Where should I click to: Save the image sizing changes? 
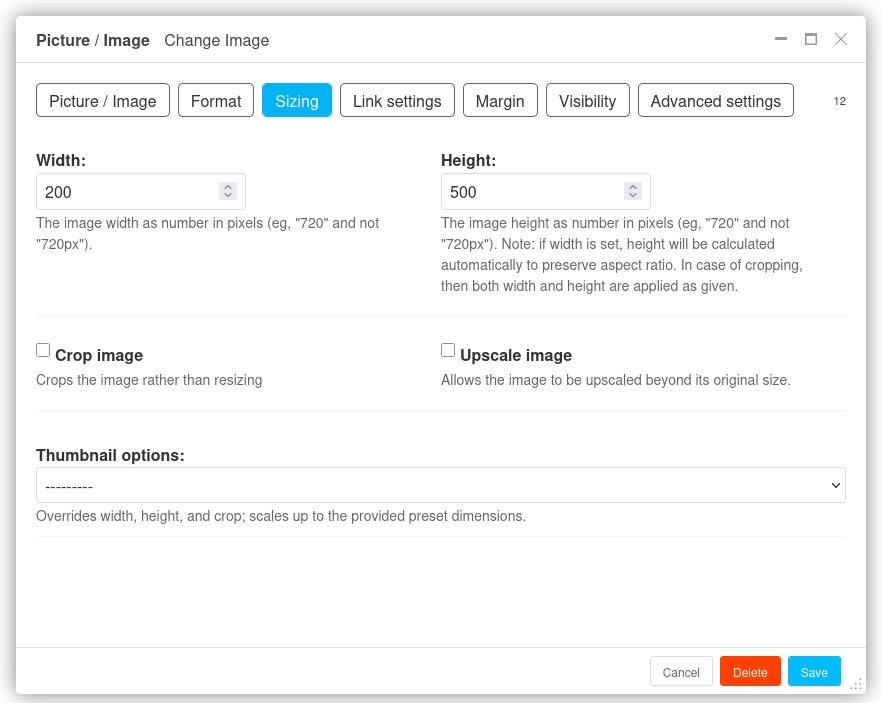(x=814, y=671)
